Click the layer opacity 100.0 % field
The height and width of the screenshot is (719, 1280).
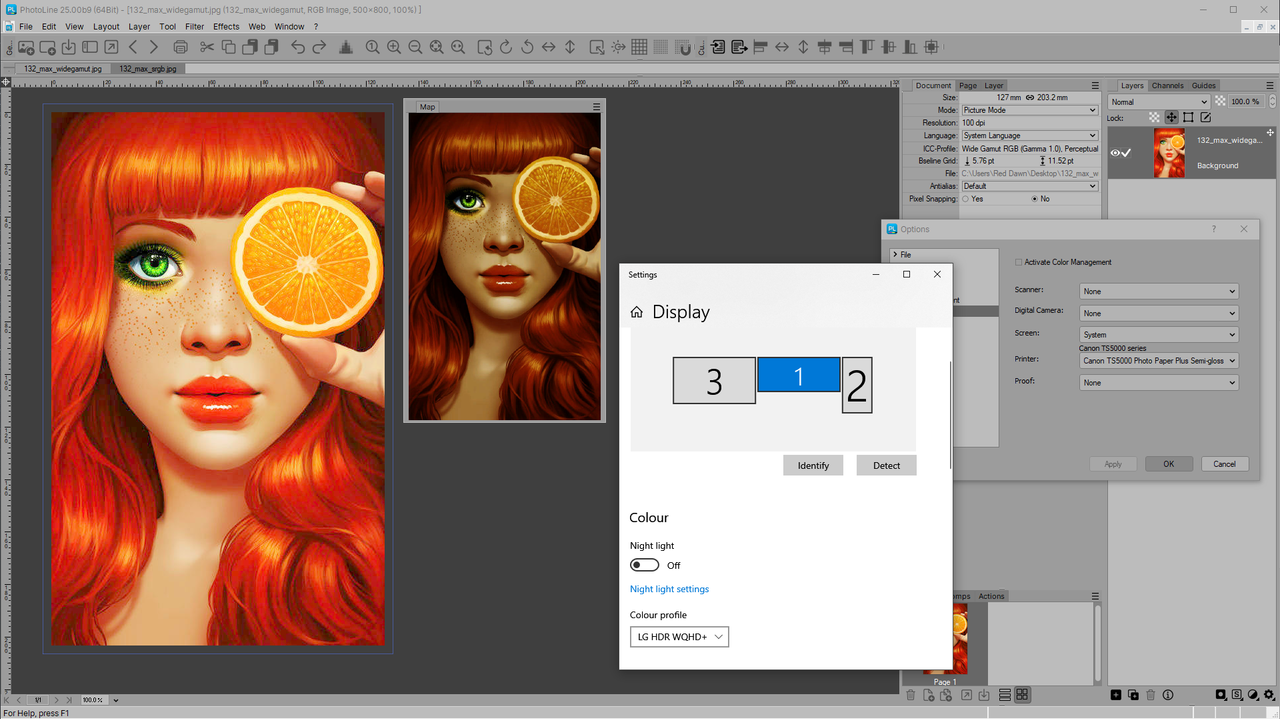pos(1245,101)
